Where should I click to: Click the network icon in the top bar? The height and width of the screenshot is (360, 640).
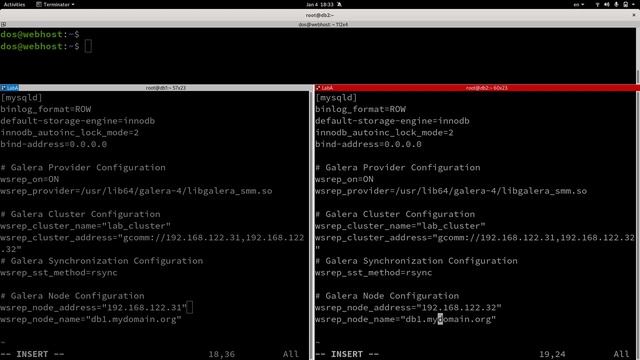pyautogui.click(x=598, y=4)
